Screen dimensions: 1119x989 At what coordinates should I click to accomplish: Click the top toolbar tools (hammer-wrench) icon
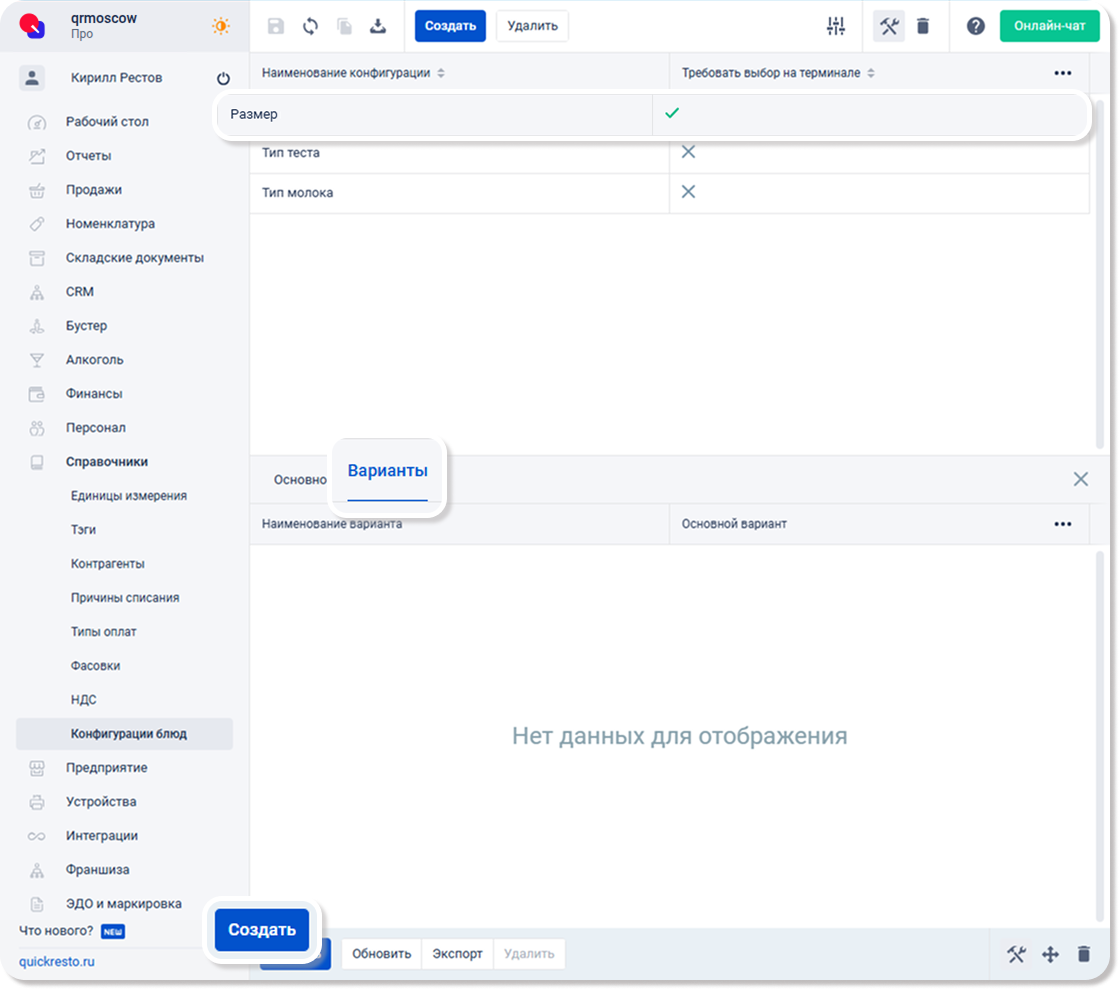click(888, 26)
